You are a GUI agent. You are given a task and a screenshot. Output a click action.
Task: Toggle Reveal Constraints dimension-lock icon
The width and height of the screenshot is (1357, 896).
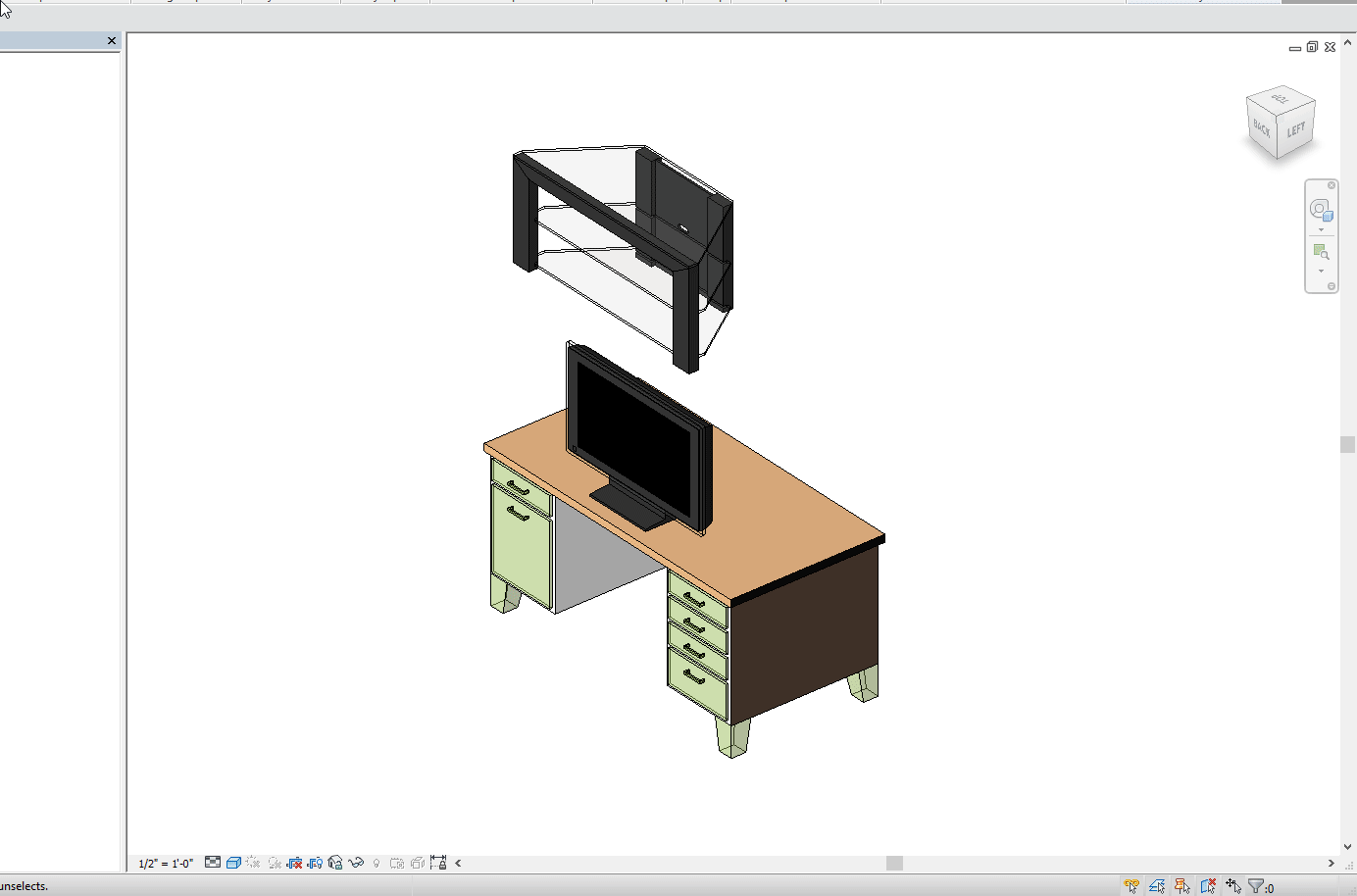coord(438,863)
